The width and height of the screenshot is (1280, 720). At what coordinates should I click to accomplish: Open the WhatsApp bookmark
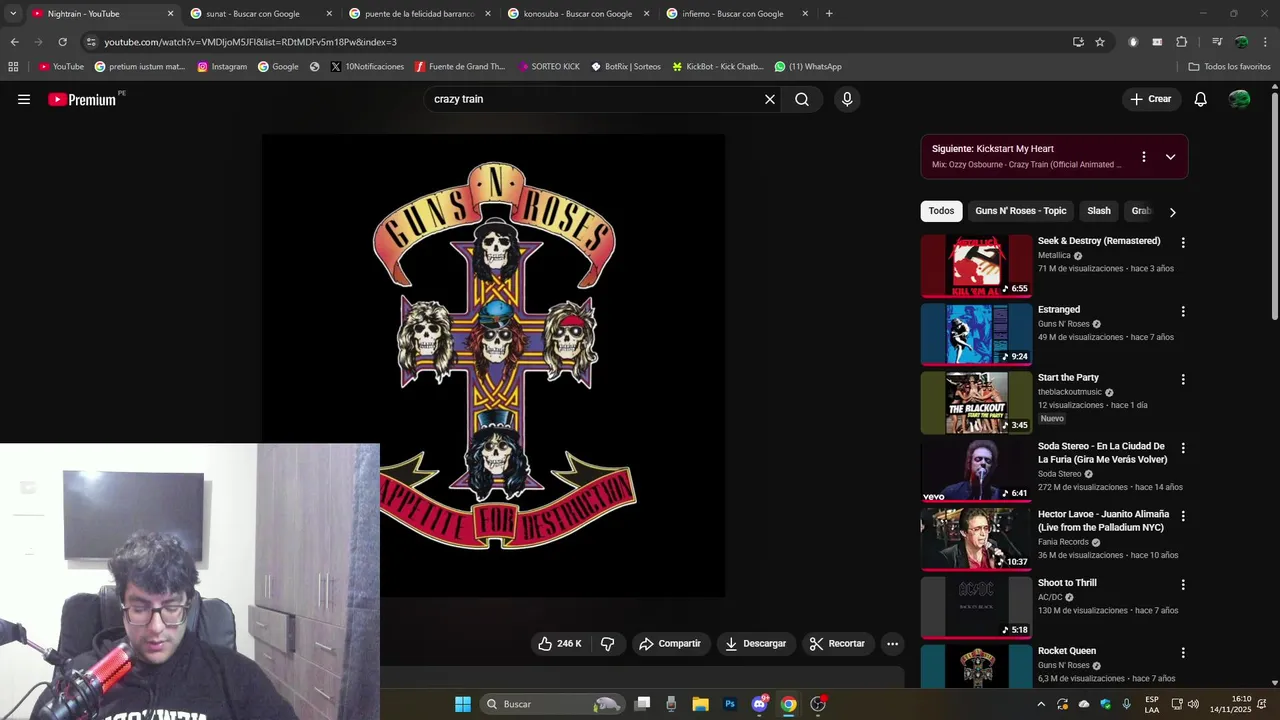pyautogui.click(x=808, y=67)
